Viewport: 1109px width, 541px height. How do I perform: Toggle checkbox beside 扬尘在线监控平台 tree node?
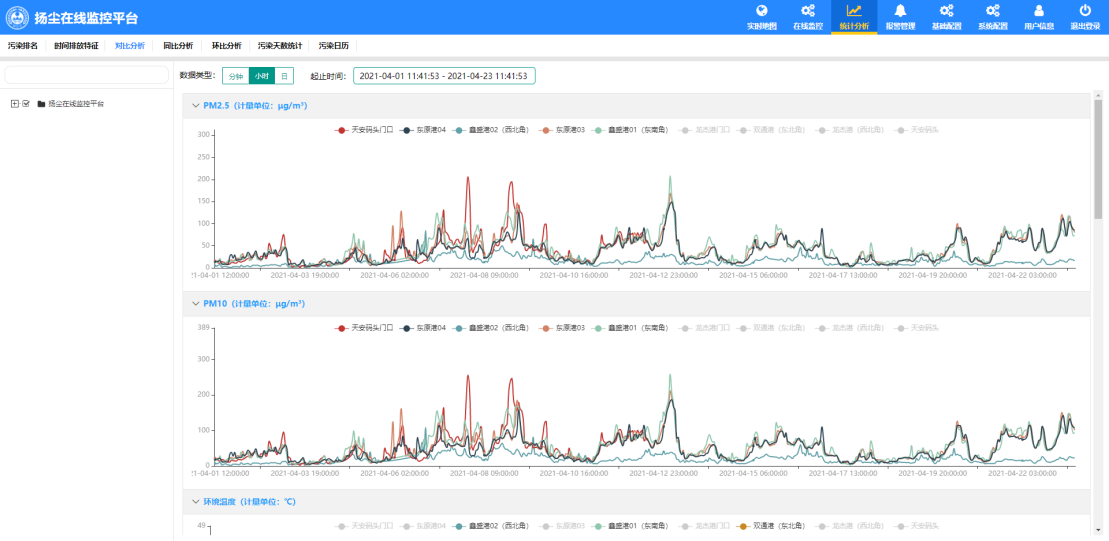click(x=26, y=103)
